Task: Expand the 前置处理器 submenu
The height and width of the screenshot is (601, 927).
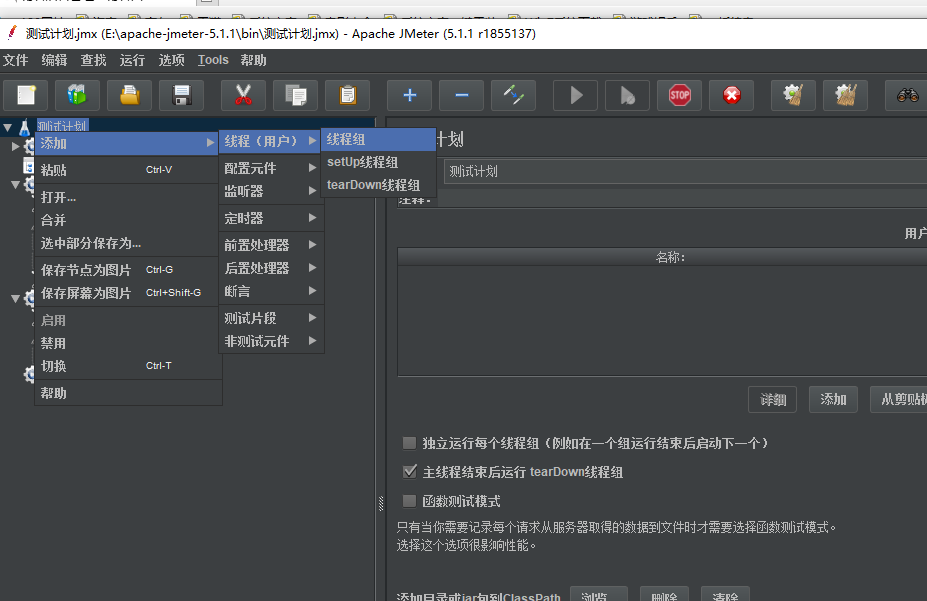Action: click(271, 245)
